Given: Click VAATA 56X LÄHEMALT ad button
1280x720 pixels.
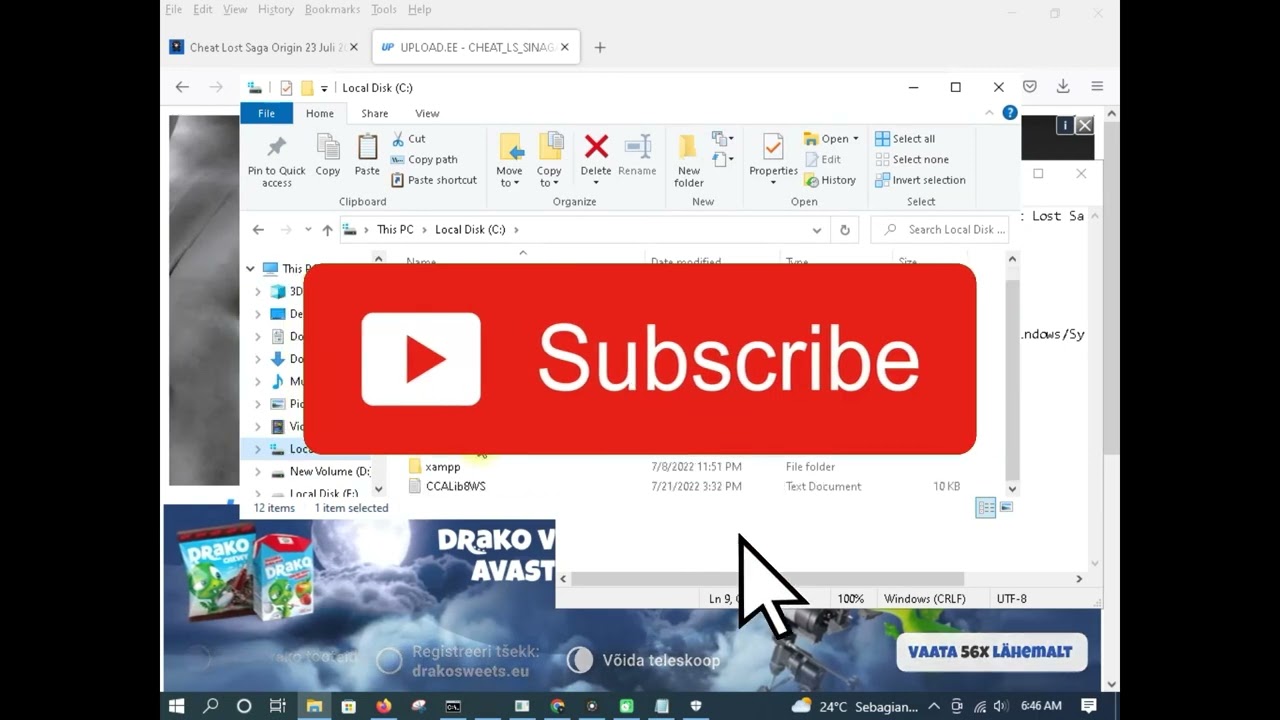Looking at the screenshot, I should [x=990, y=652].
